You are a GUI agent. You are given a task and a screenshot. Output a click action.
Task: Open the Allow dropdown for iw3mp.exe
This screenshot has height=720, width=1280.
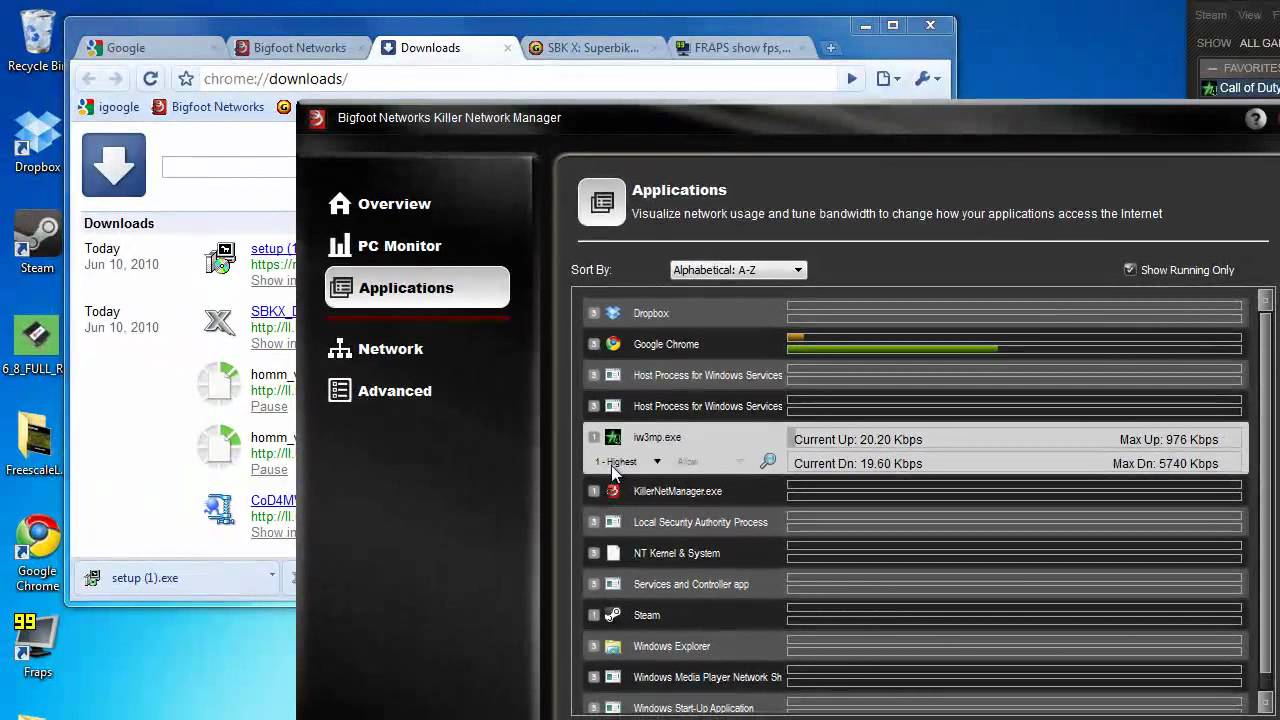(710, 462)
